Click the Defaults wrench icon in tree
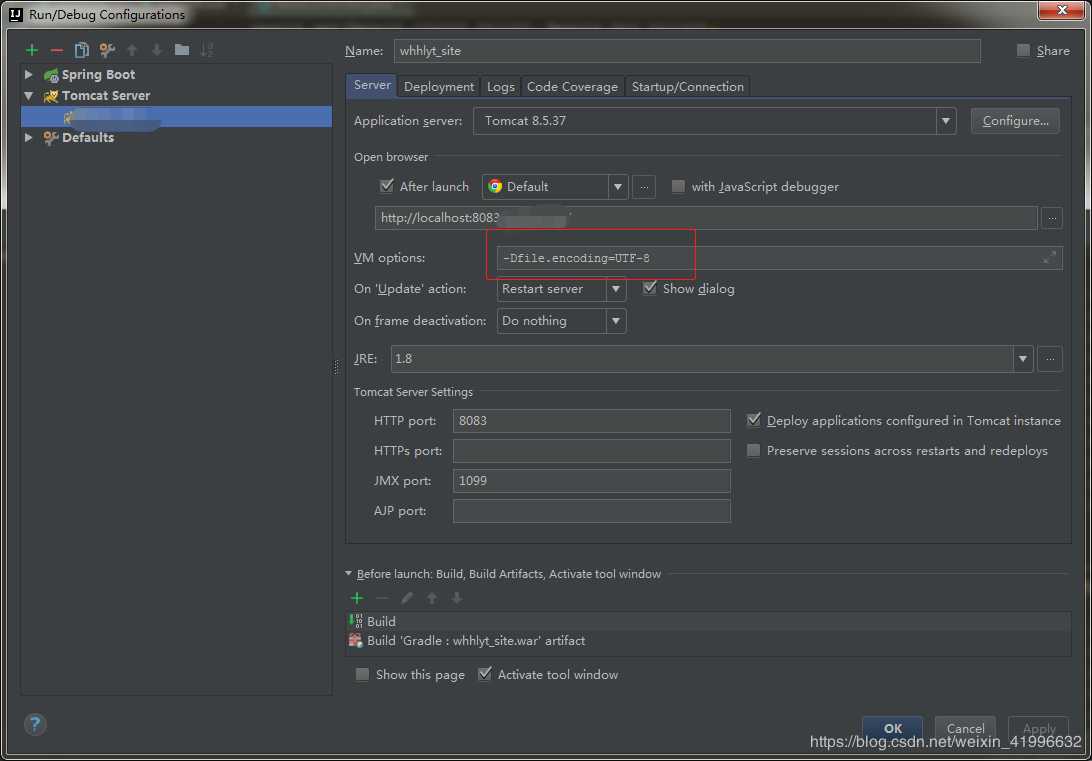This screenshot has width=1092, height=761. [x=51, y=138]
